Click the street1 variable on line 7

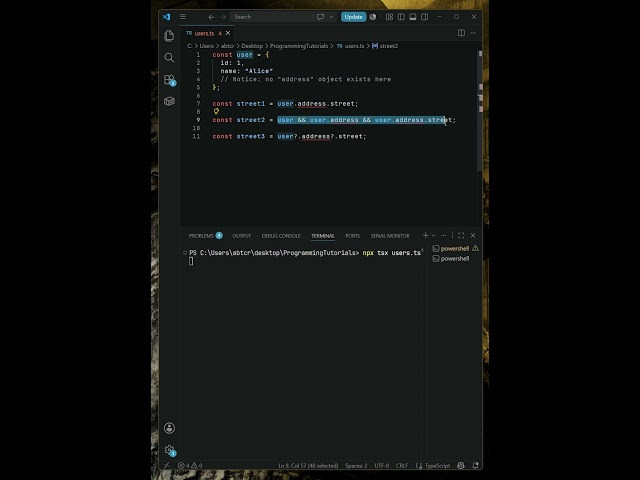[x=251, y=104]
